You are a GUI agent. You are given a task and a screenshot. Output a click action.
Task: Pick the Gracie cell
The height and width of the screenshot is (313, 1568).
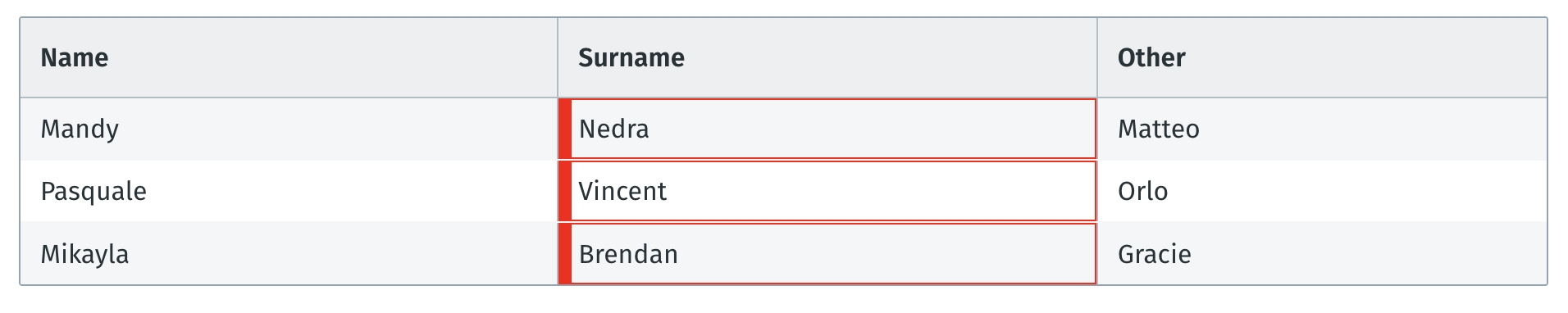[x=1322, y=254]
